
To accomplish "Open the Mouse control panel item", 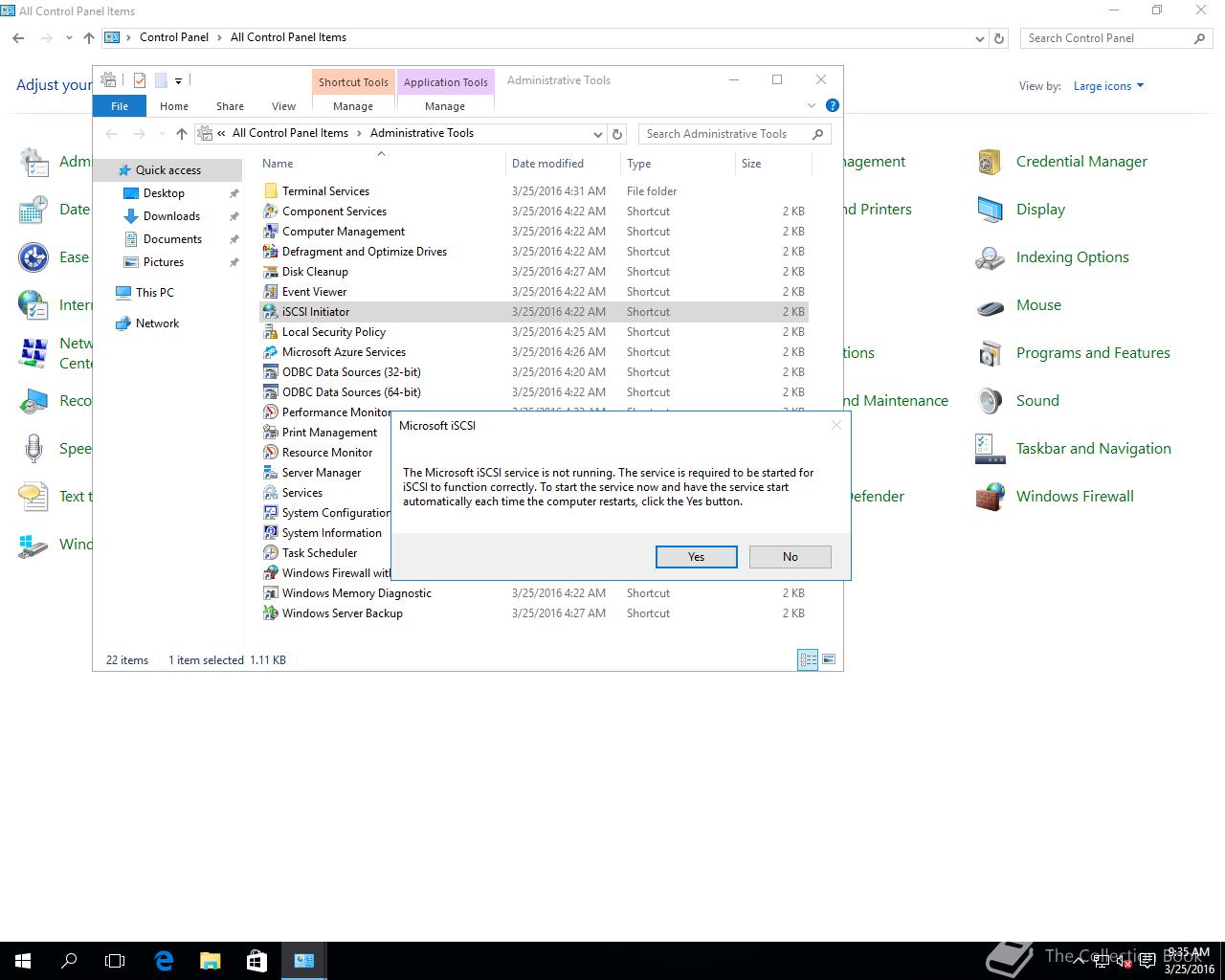I will pyautogui.click(x=1038, y=305).
